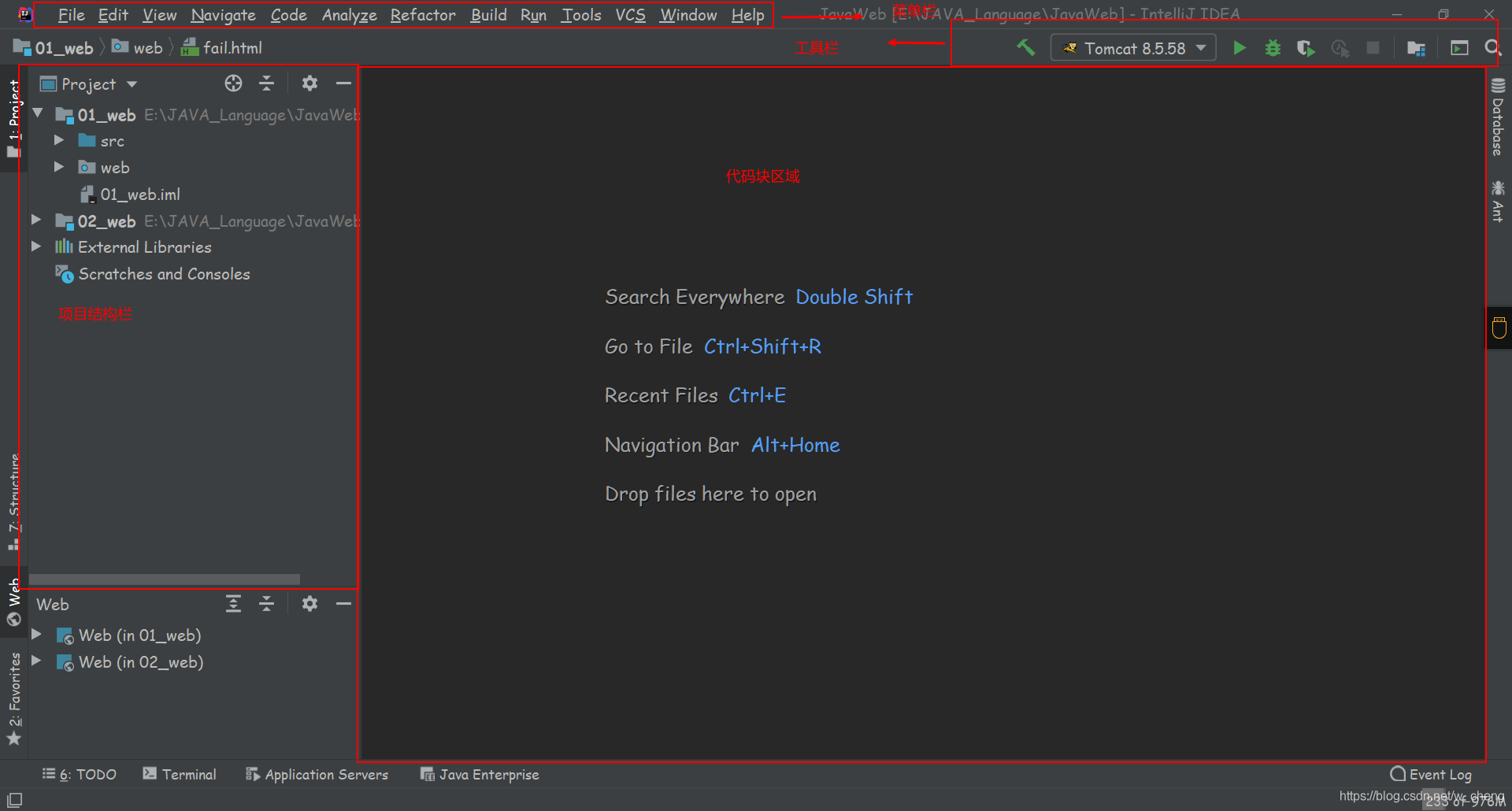Open the Ant tool window
Screen dimensions: 1512x811
(1498, 202)
